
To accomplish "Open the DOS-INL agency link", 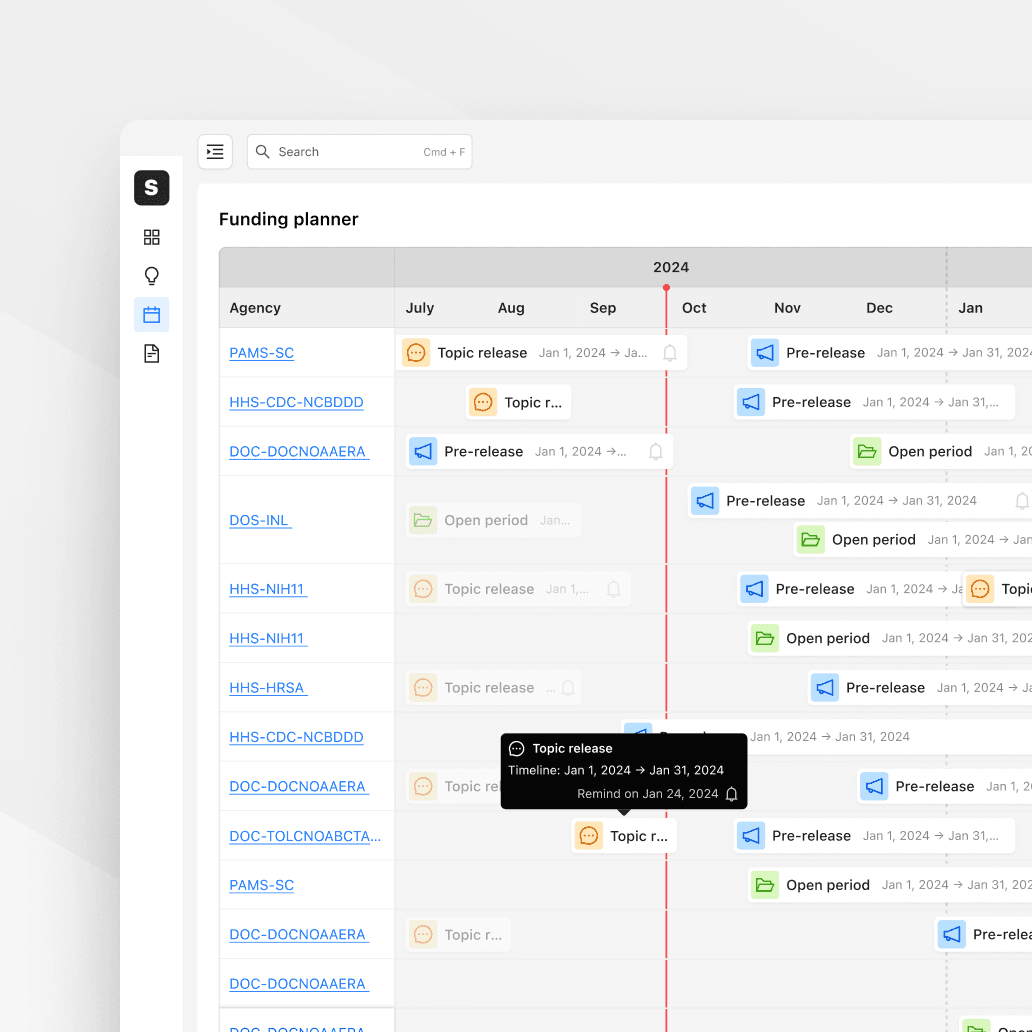I will 260,519.
